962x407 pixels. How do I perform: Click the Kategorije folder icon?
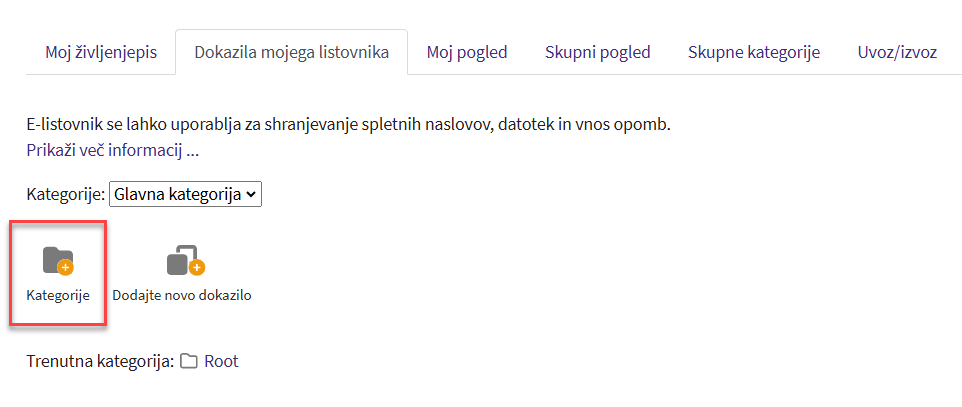[57, 261]
